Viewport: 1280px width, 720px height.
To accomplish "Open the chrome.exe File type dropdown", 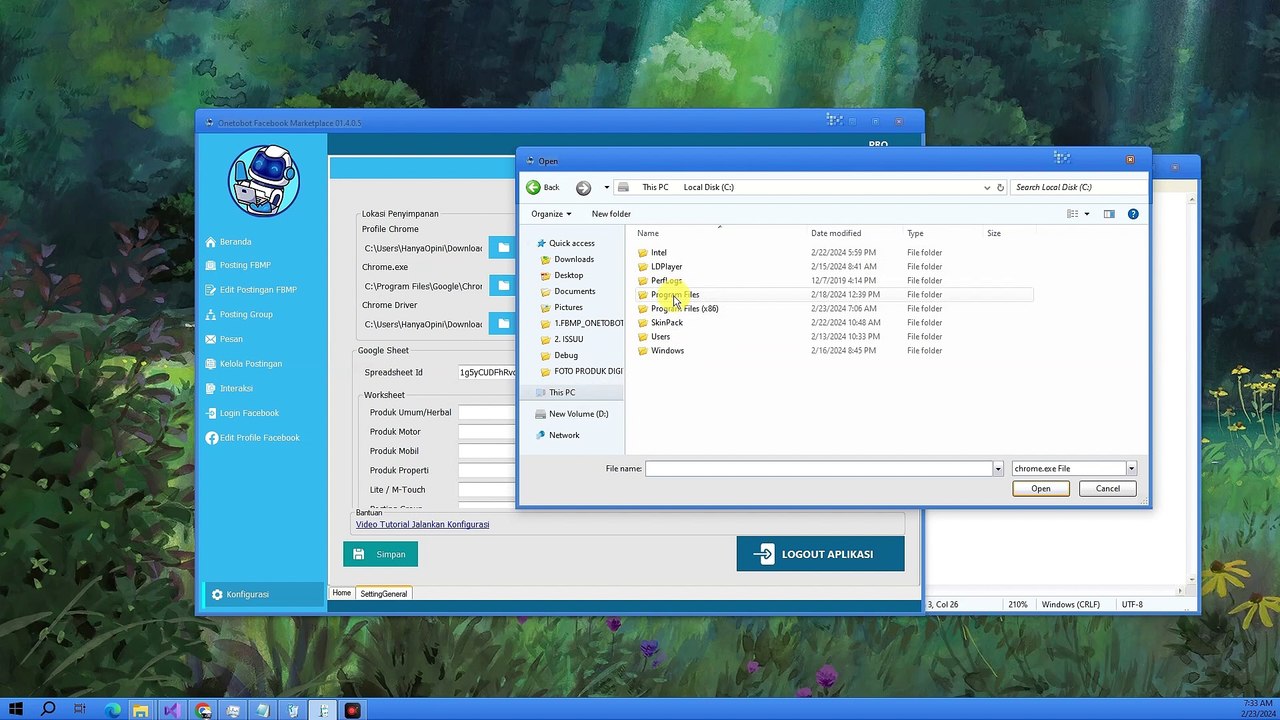I will tap(1074, 469).
